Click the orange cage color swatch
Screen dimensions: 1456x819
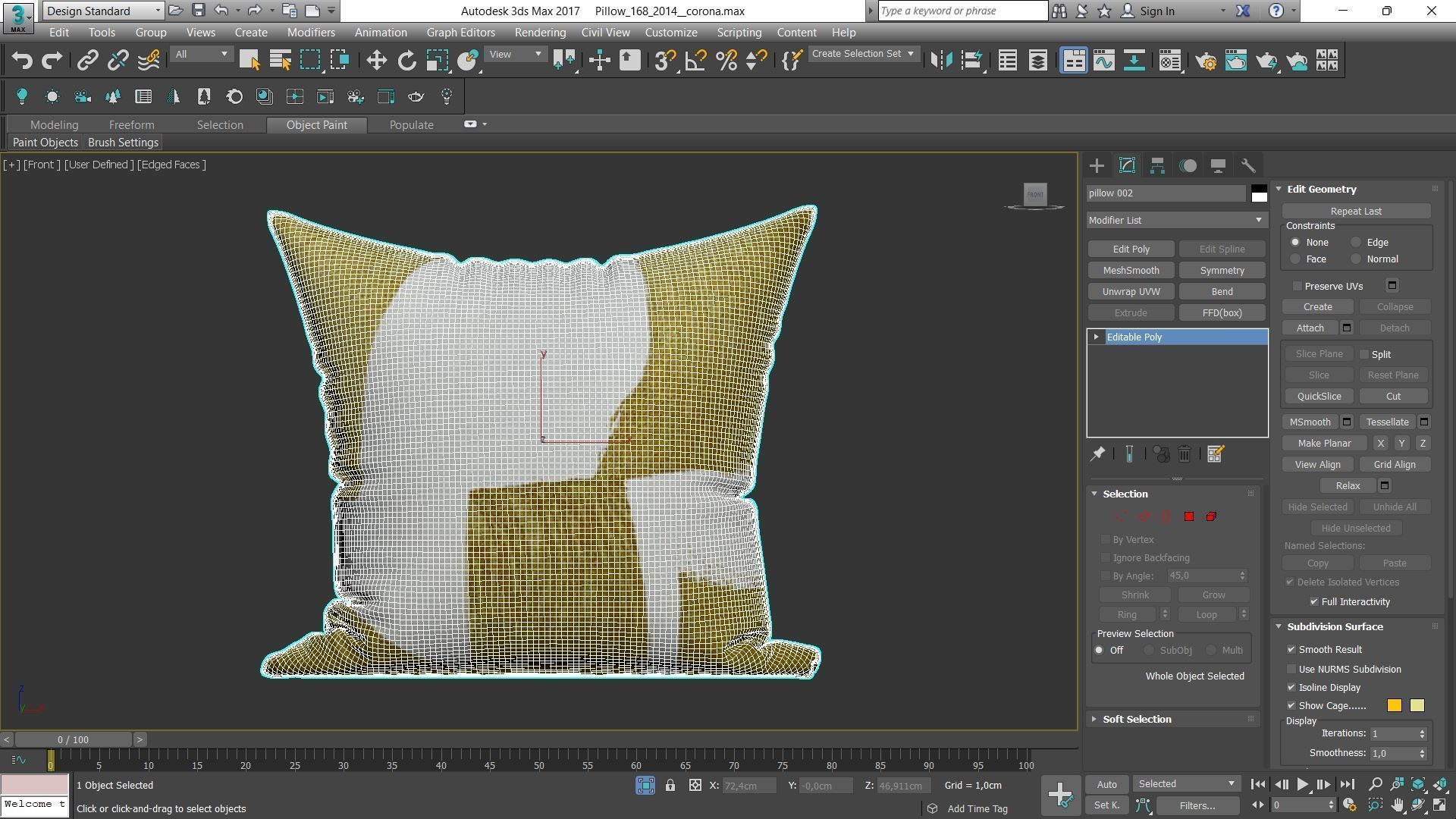click(x=1394, y=705)
